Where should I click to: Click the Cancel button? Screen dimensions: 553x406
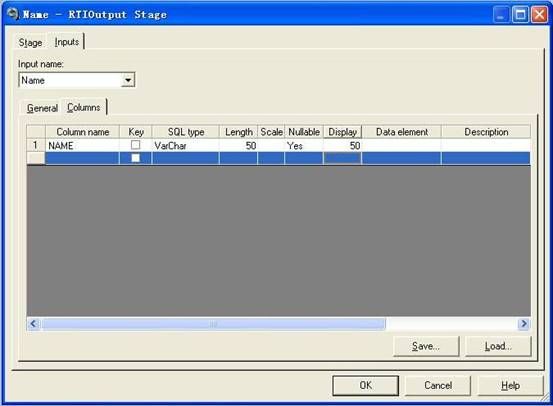(438, 385)
